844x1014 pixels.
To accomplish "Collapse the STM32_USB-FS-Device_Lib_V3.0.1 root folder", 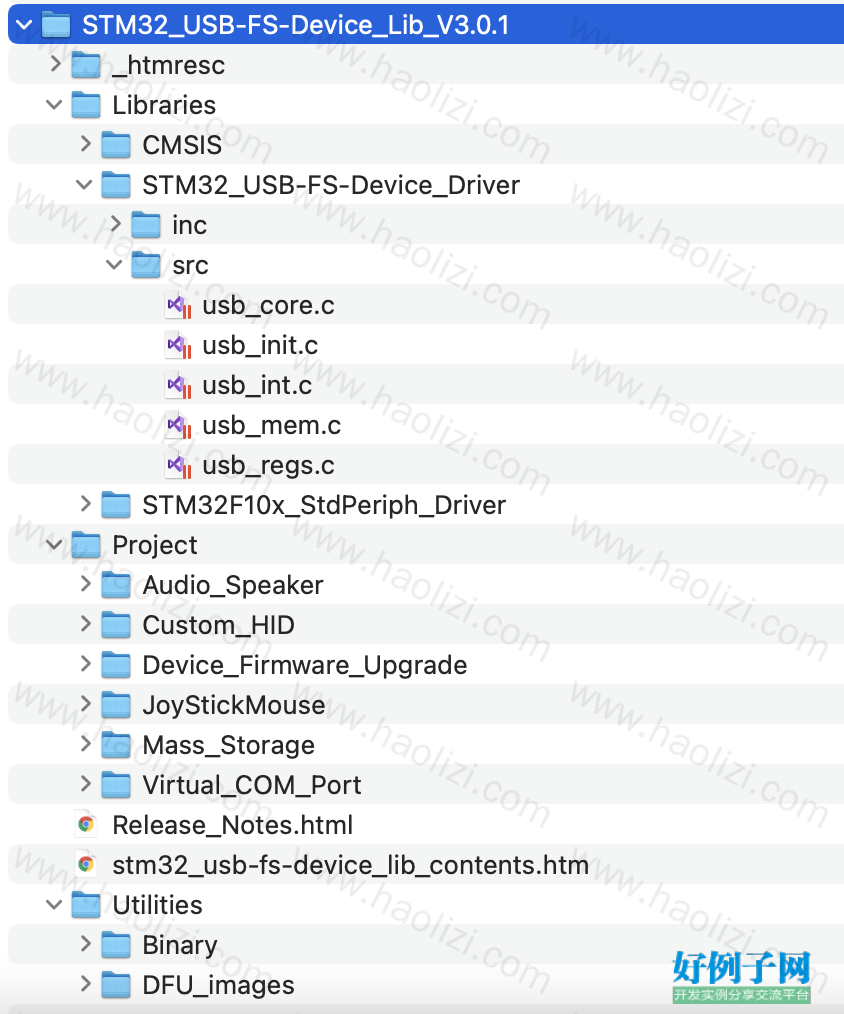I will (x=25, y=25).
